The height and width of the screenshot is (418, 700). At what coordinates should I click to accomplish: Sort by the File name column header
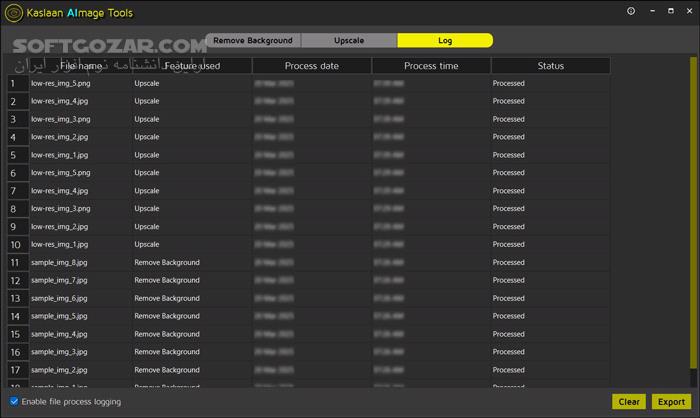click(81, 66)
